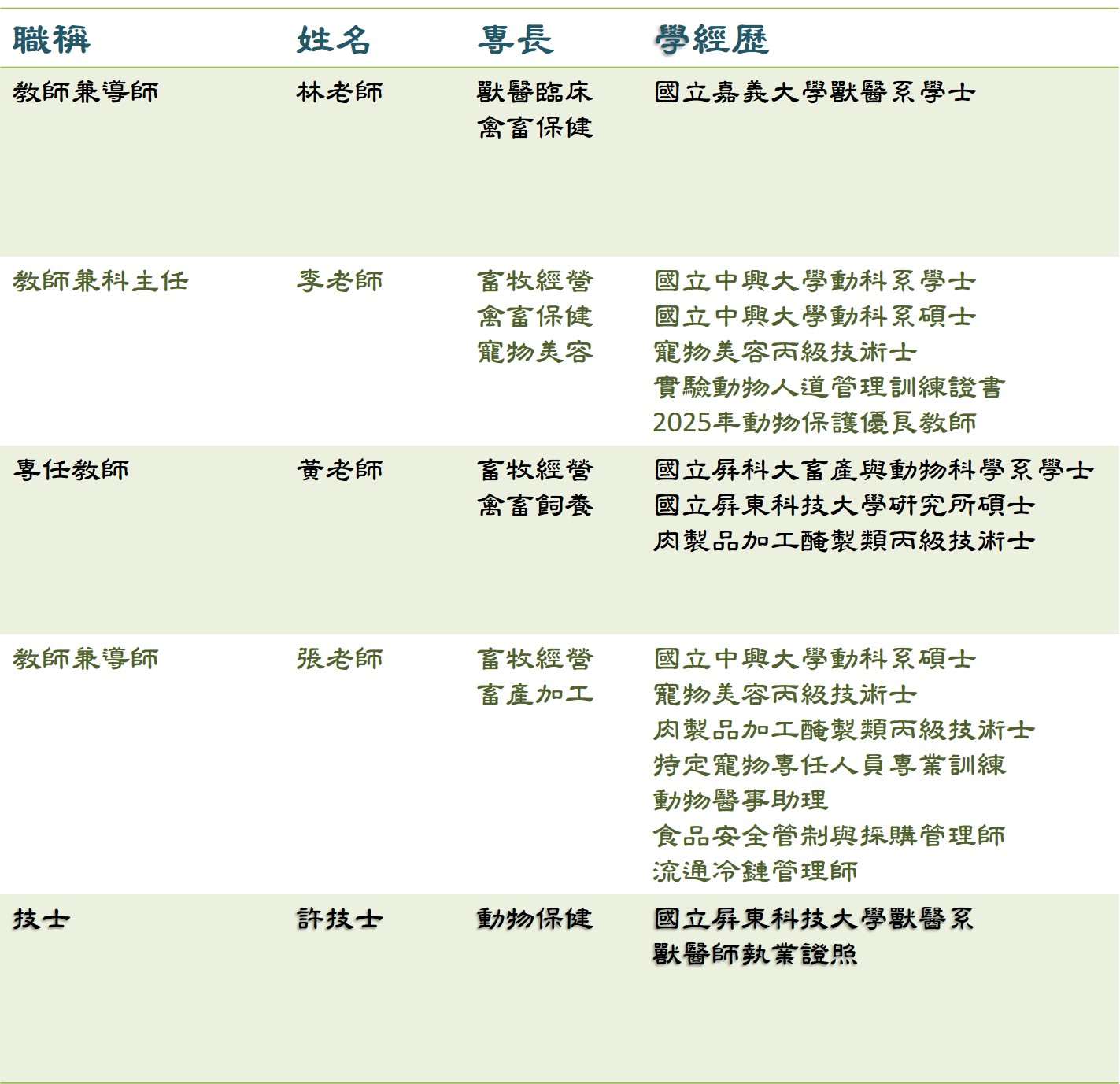The height and width of the screenshot is (1084, 1120).
Task: Select '實驗動物人道管理訓練證書'
Action: tap(830, 387)
